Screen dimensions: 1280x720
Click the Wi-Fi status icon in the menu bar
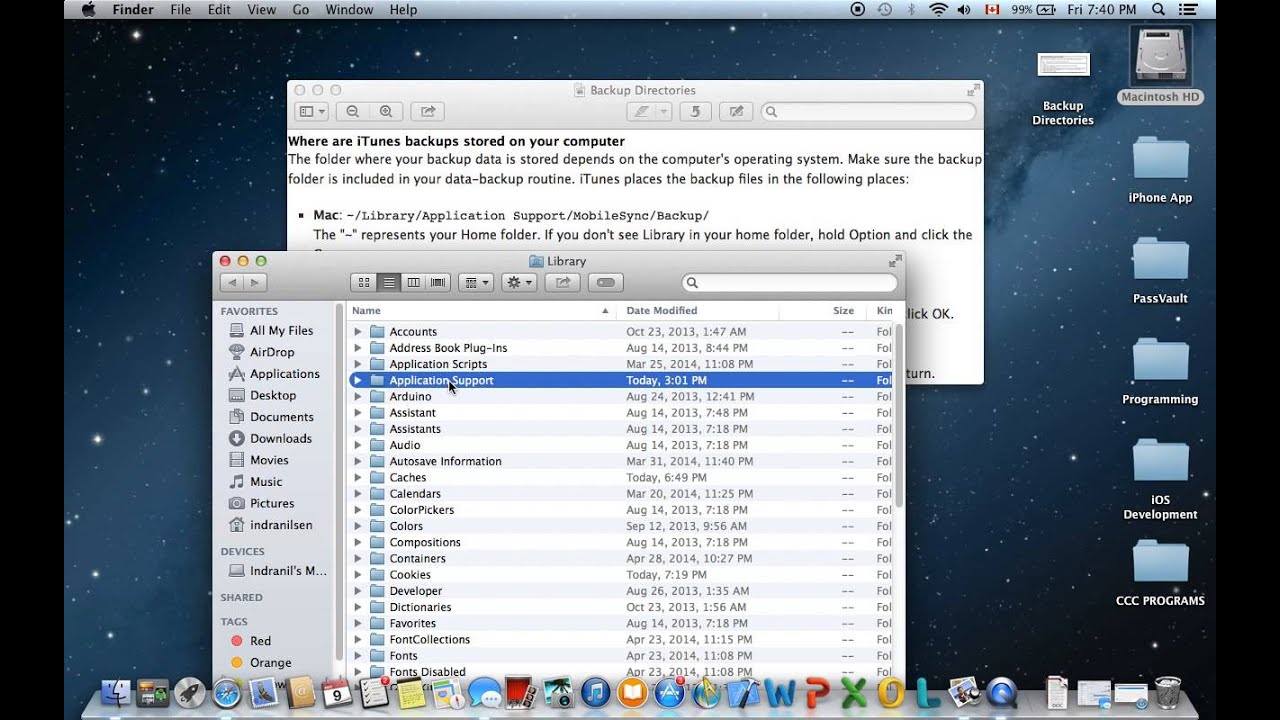click(x=938, y=9)
